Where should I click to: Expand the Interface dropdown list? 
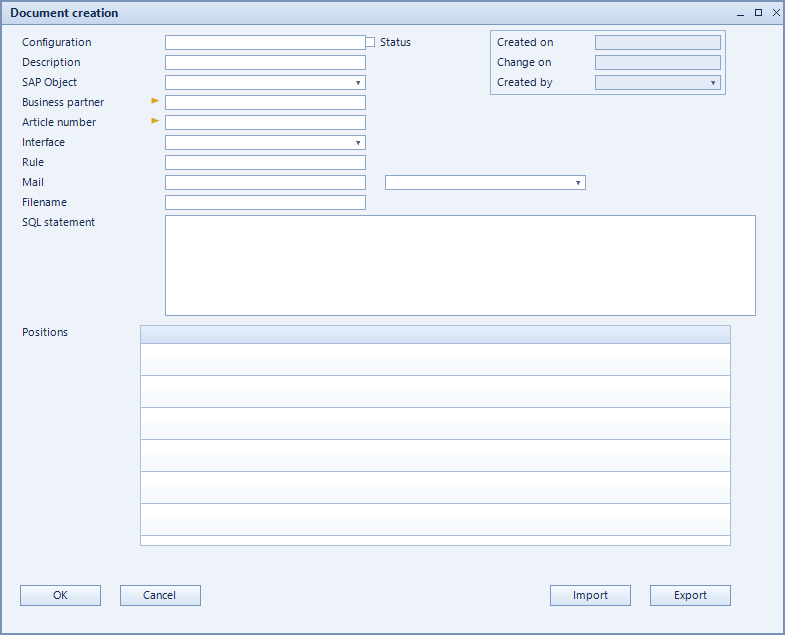click(358, 143)
